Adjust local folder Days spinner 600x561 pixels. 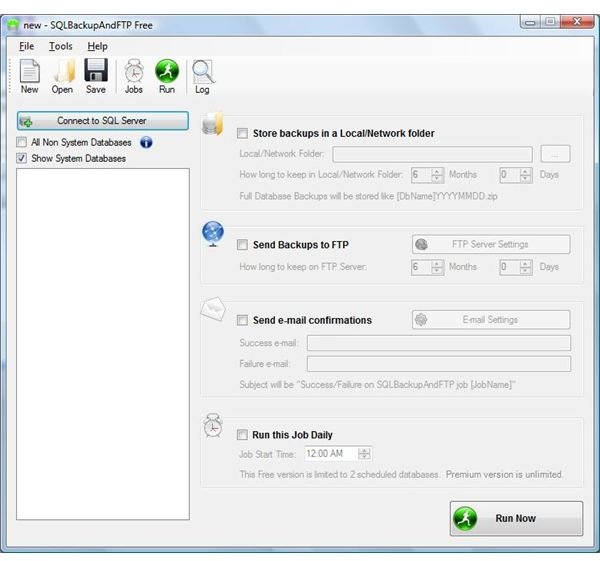[526, 175]
